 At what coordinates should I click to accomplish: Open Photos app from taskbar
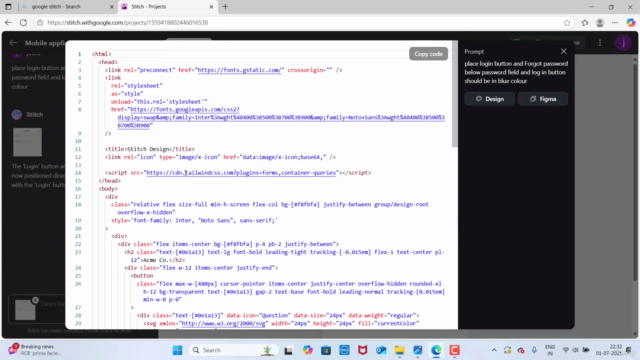418,350
